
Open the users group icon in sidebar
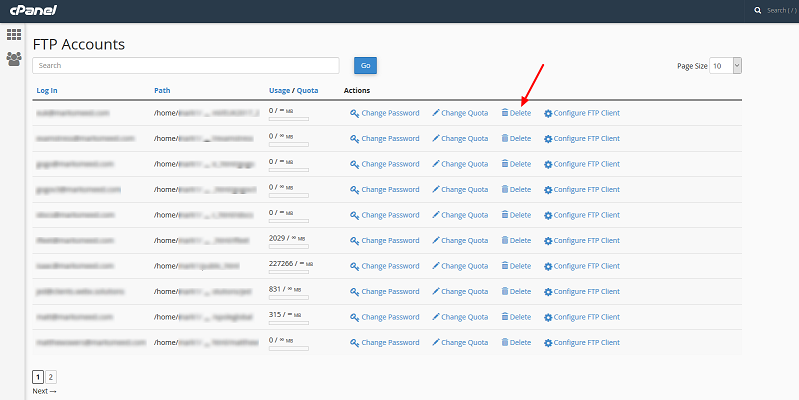click(x=14, y=59)
